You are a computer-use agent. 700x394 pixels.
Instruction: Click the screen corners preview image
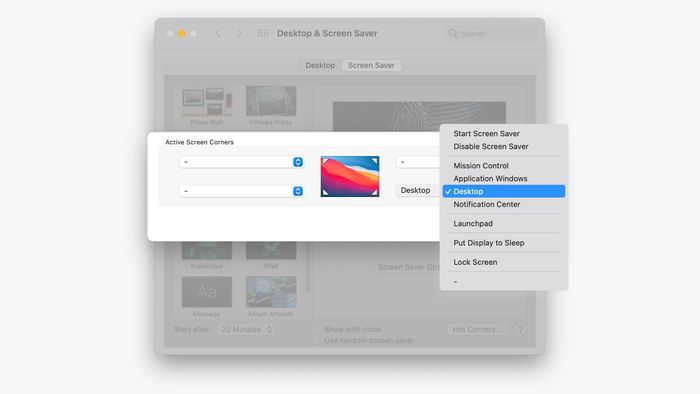350,176
